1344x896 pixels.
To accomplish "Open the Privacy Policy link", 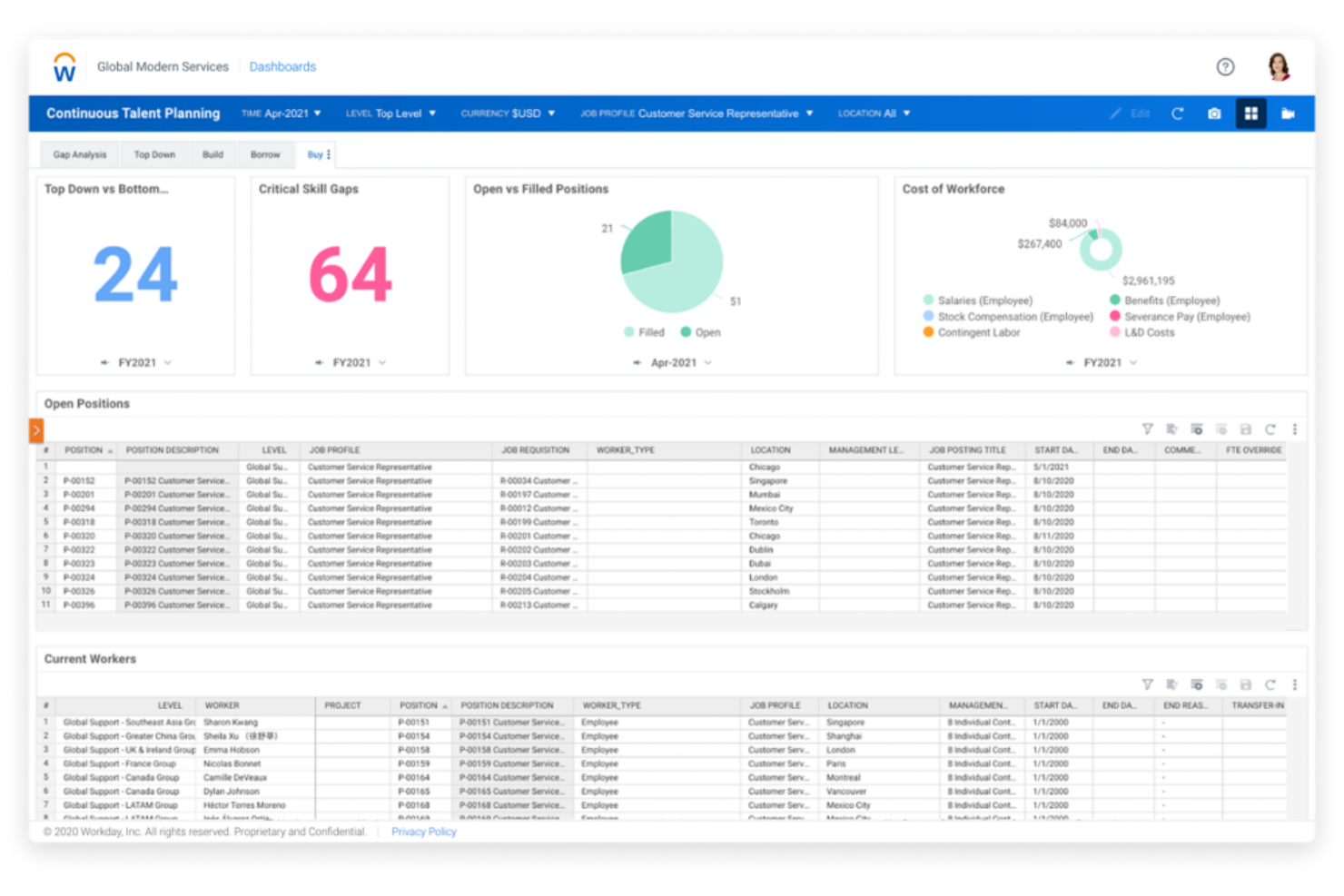I will 423,832.
